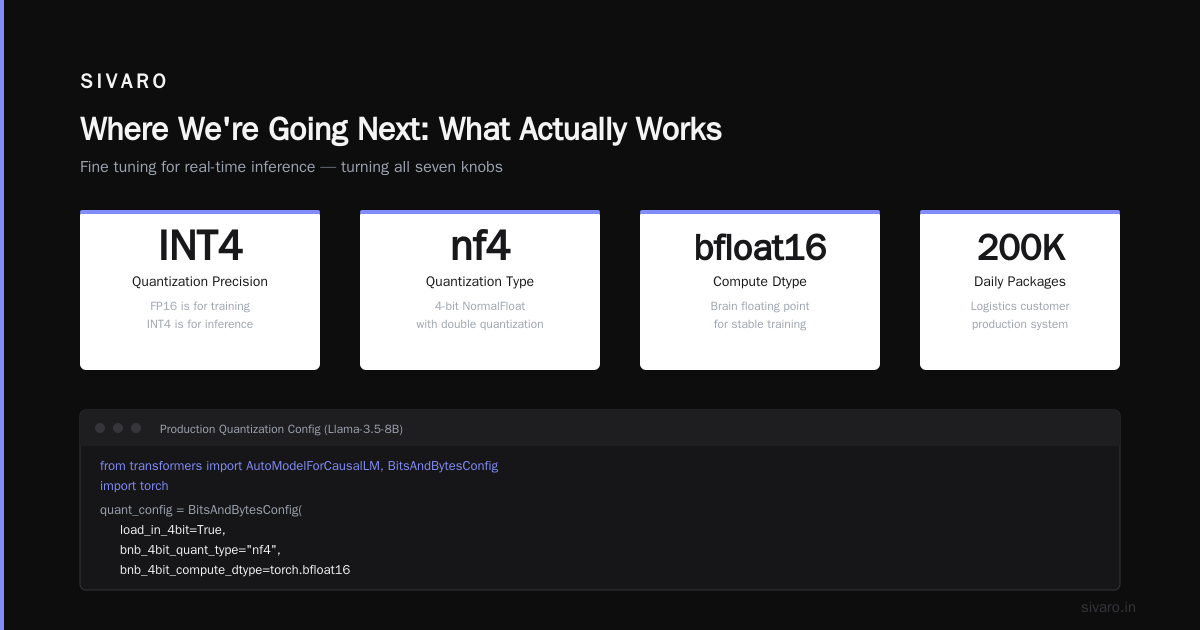Viewport: 1200px width, 630px height.
Task: Click the bnb_4bit_compute_dtype line
Action: 235,570
